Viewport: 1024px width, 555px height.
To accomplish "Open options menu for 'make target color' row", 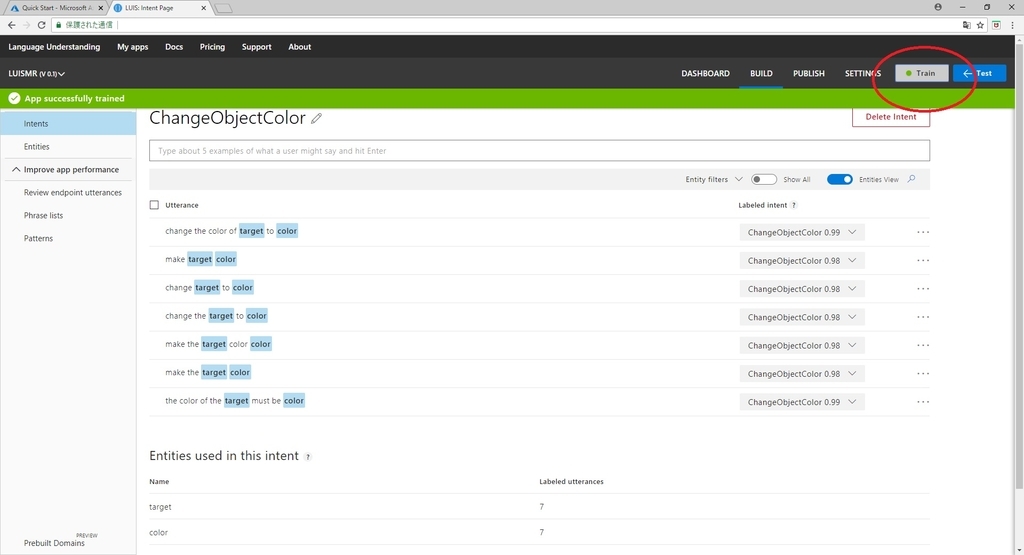I will coord(923,261).
